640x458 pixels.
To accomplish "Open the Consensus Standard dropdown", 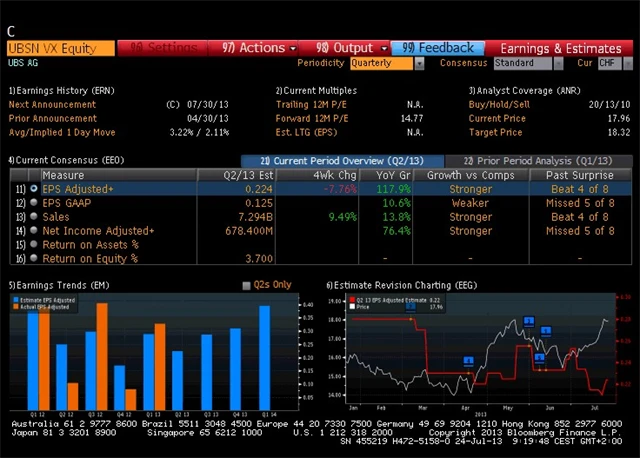I will tap(528, 63).
